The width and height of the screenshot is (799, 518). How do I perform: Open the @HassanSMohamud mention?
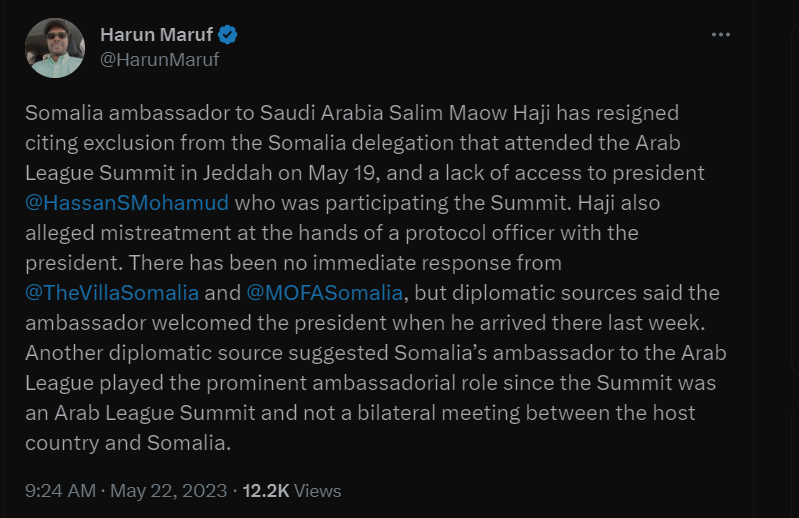tap(127, 203)
